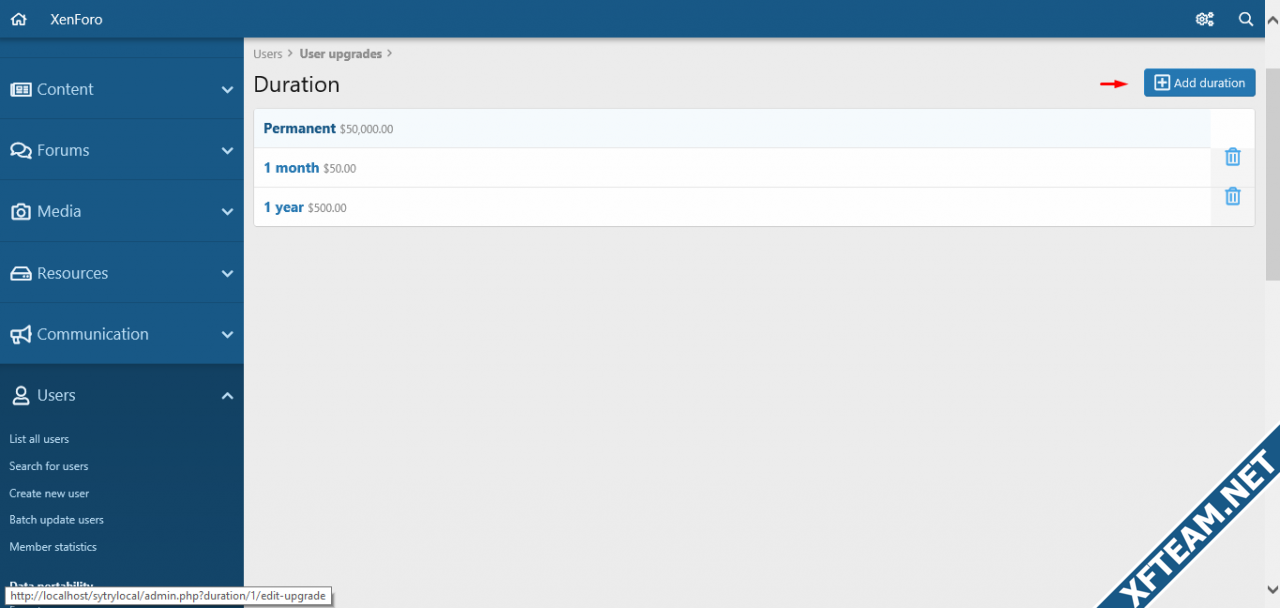The image size is (1280, 608).
Task: Click the $500.00 price text
Action: [327, 208]
